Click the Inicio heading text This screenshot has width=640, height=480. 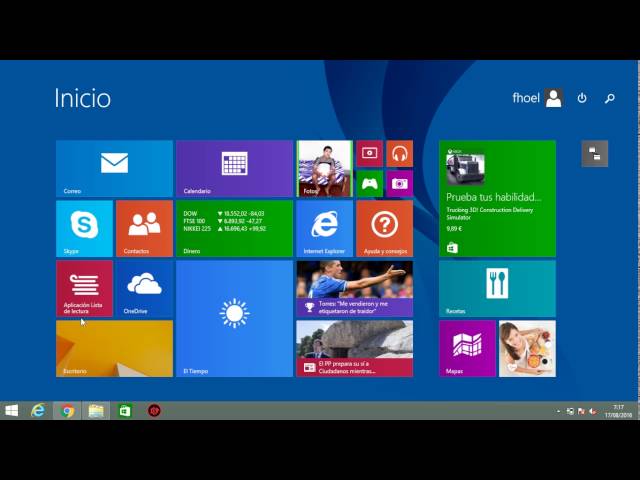click(x=83, y=98)
